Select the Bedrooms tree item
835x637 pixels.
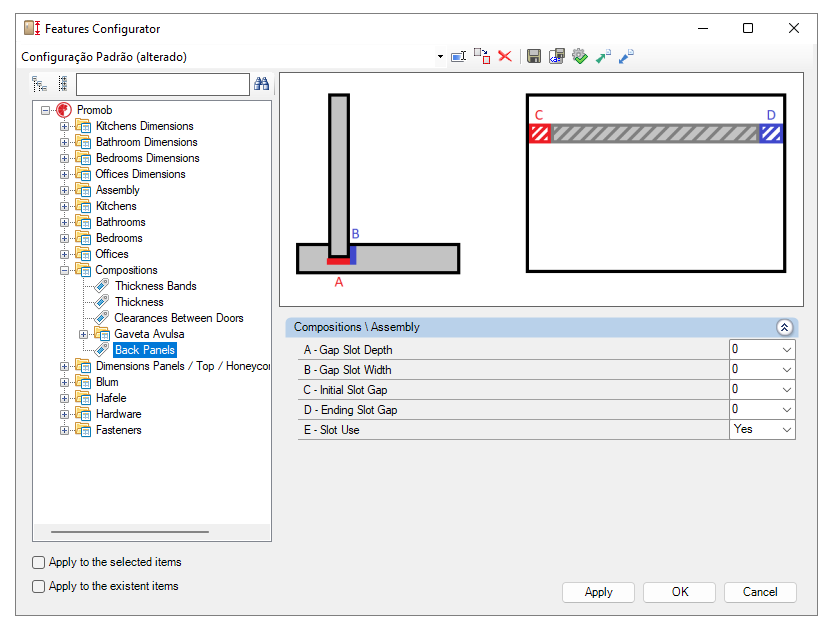click(119, 238)
